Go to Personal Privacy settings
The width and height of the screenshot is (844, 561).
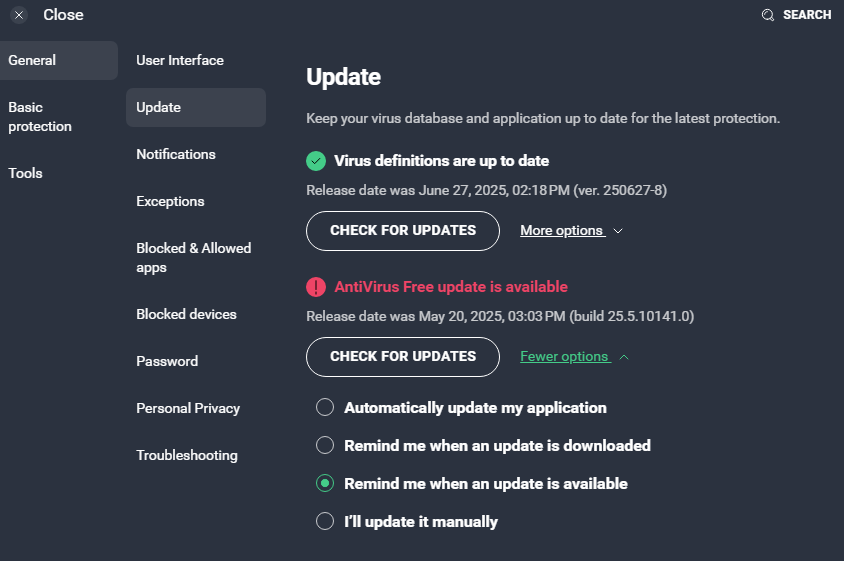tap(188, 409)
